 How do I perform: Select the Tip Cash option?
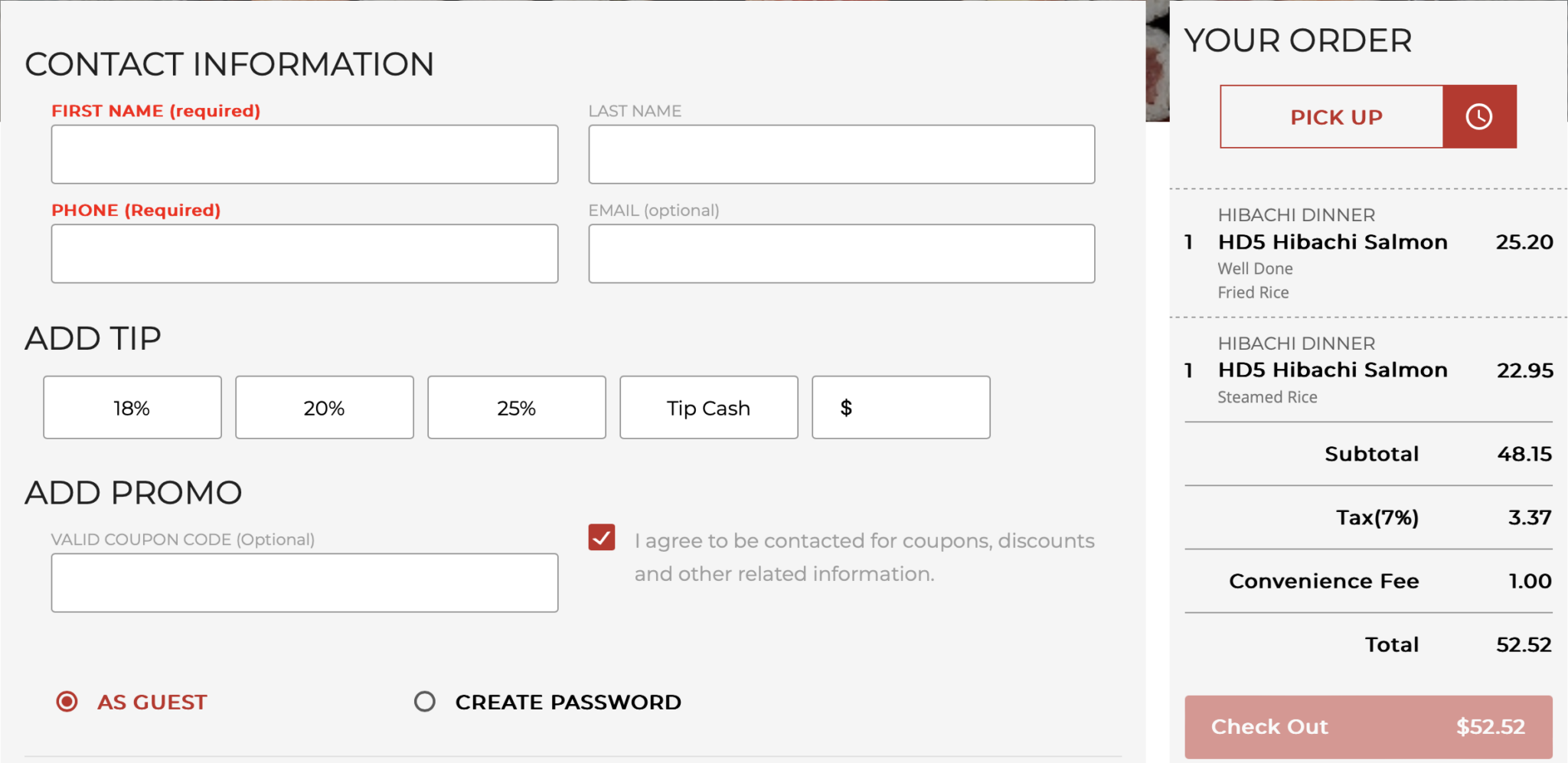coord(709,408)
